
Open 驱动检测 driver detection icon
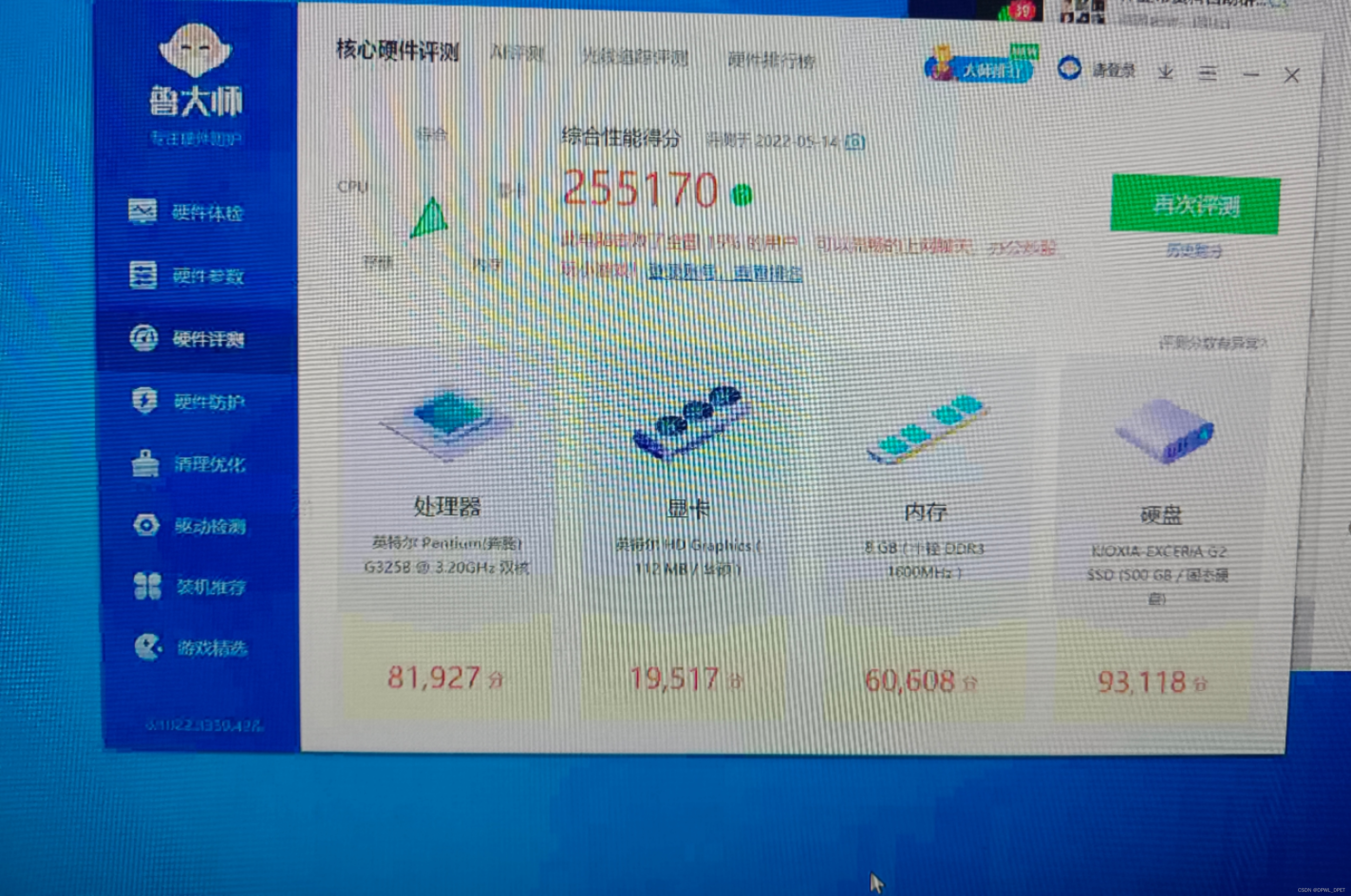(146, 524)
